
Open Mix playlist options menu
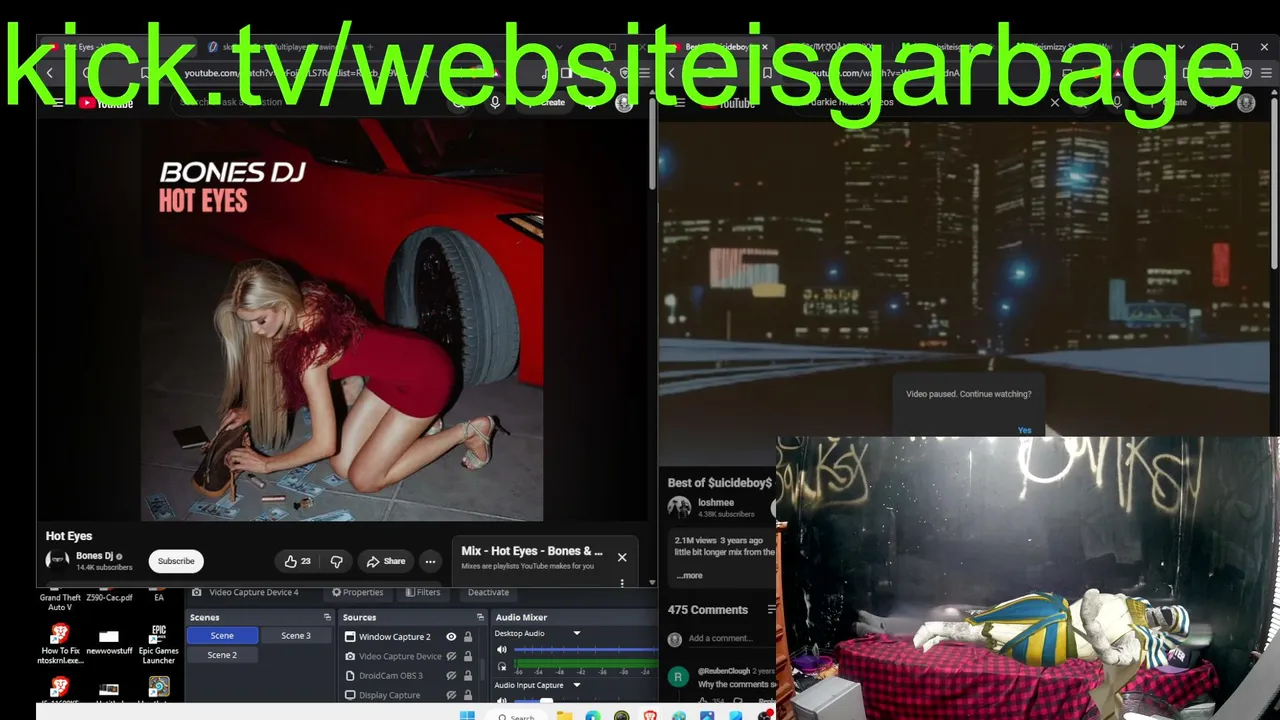tap(622, 582)
